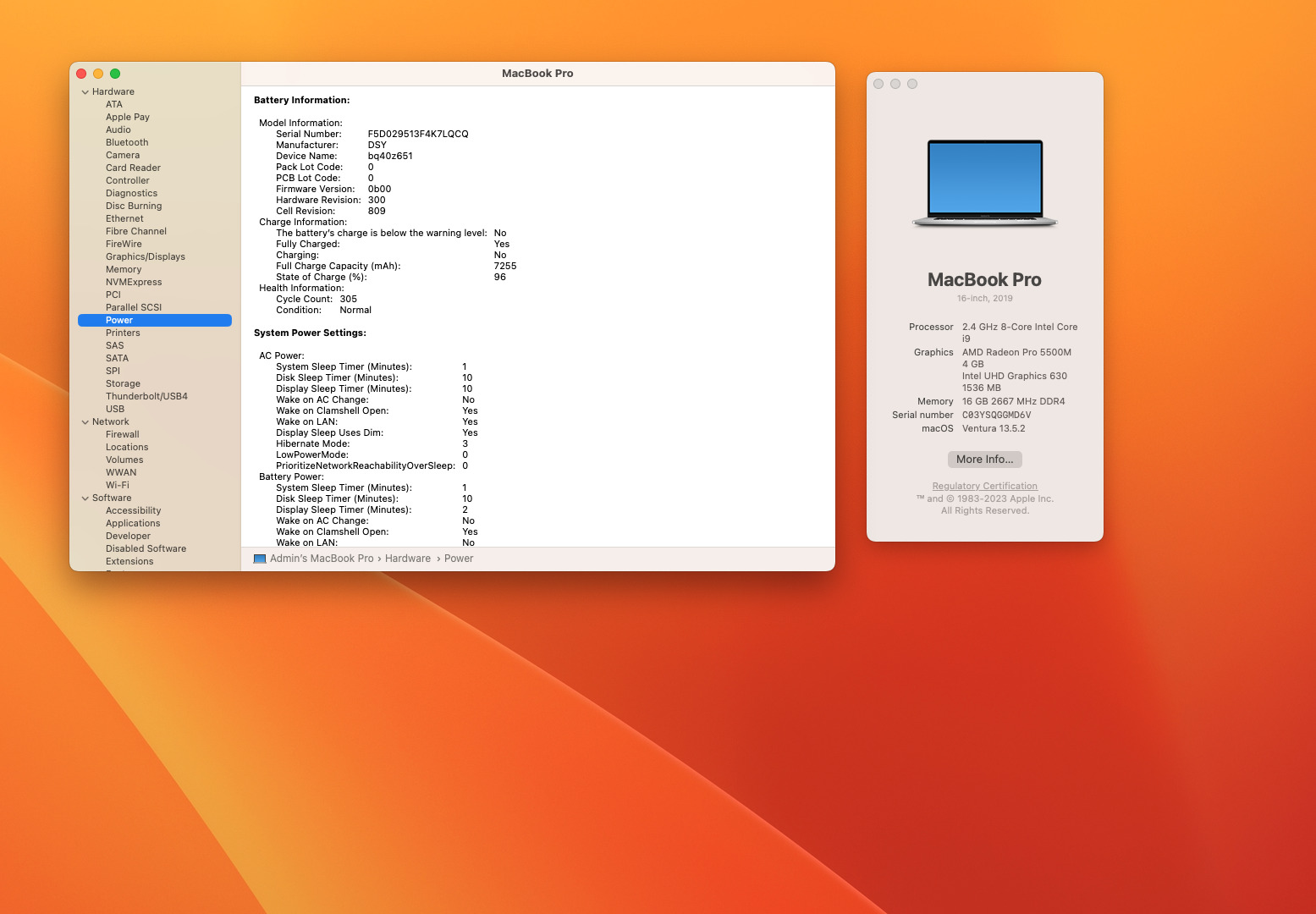
Task: Select Wi-Fi under Network
Action: pyautogui.click(x=118, y=486)
